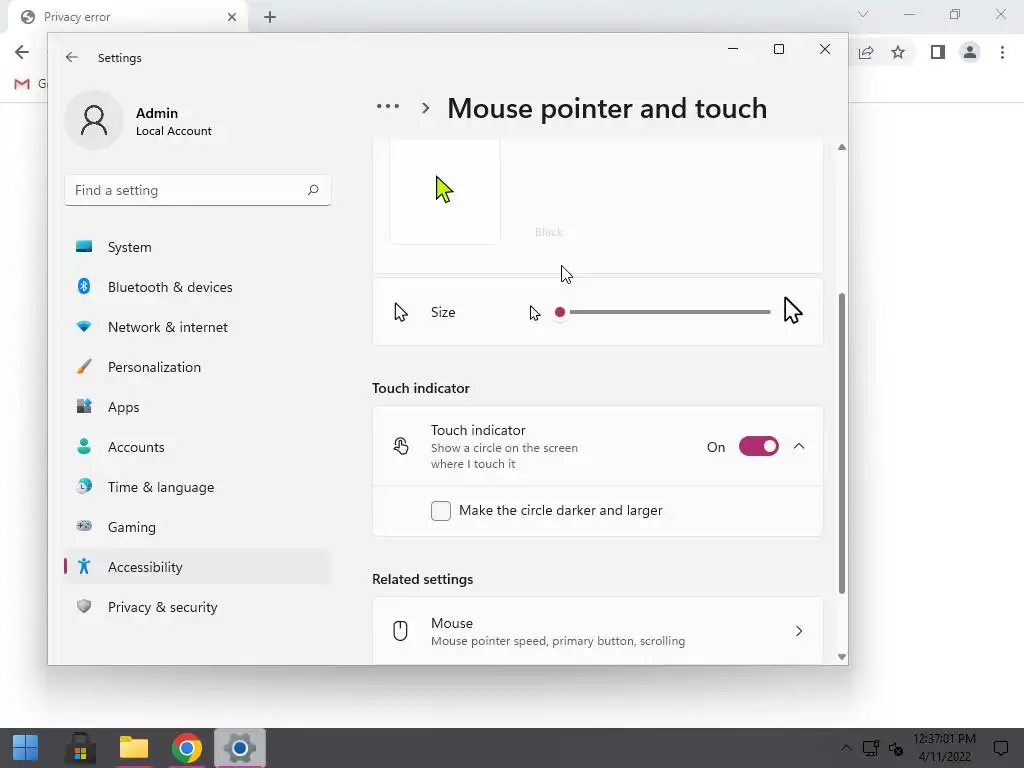Open File Explorer from taskbar
This screenshot has height=768, width=1024.
tap(134, 748)
